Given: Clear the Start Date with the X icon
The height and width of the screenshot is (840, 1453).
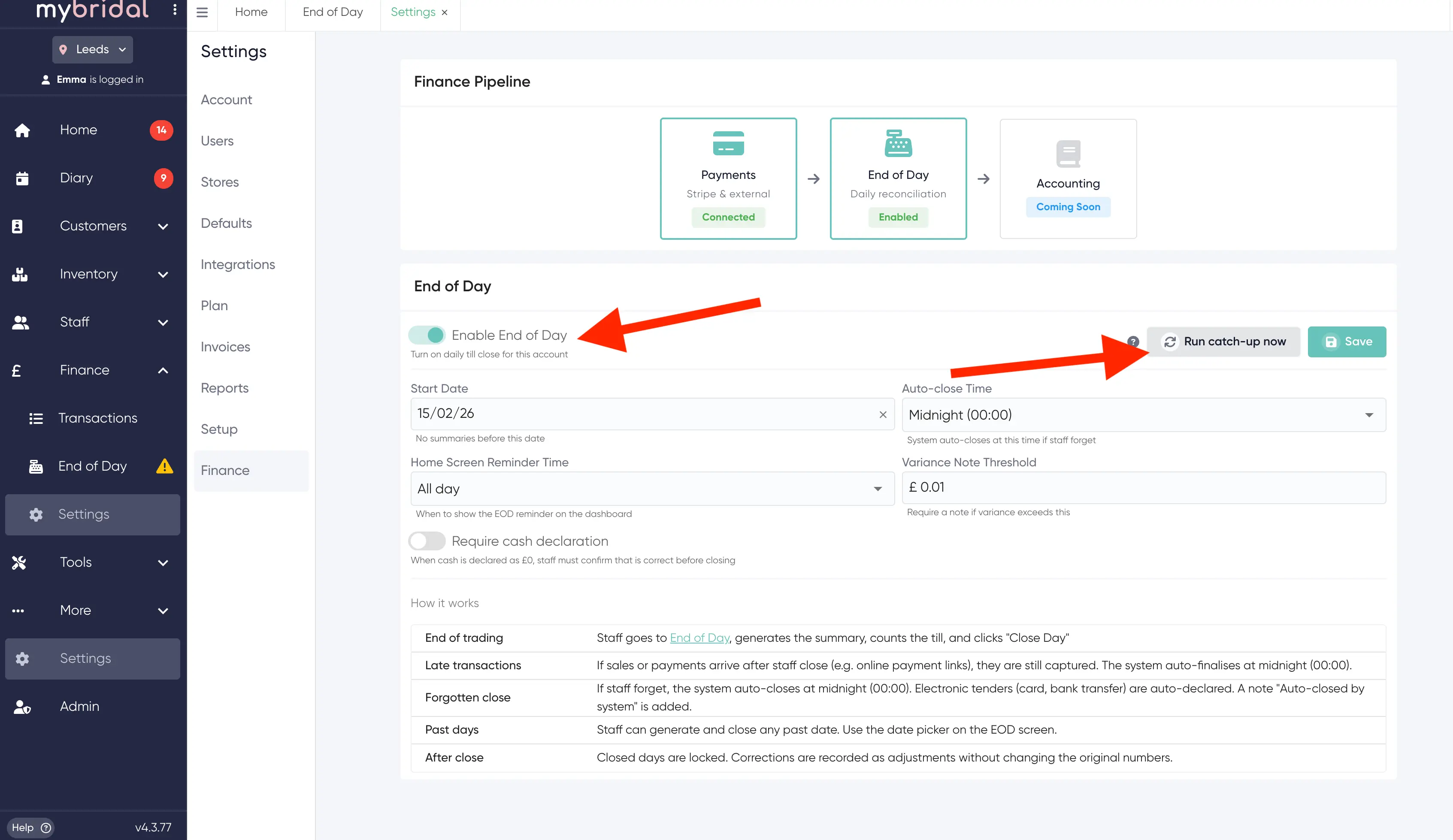Looking at the screenshot, I should coord(883,414).
